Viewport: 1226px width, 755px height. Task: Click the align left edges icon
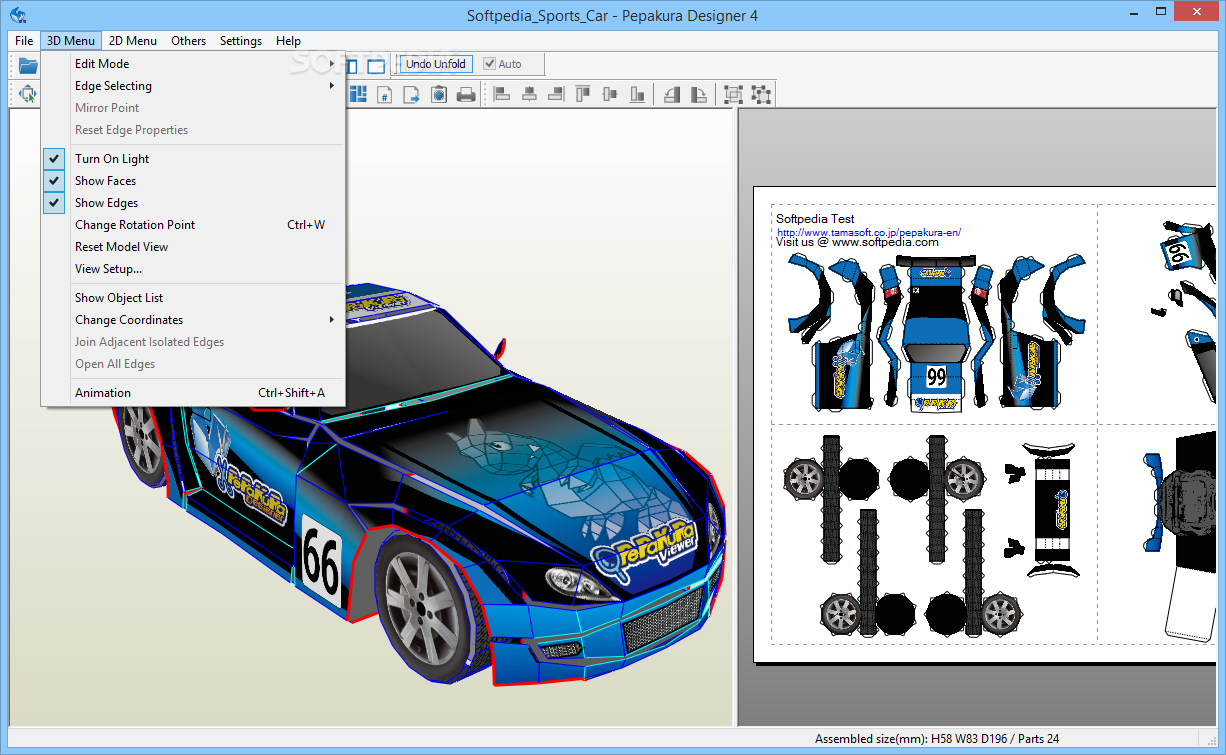(502, 94)
